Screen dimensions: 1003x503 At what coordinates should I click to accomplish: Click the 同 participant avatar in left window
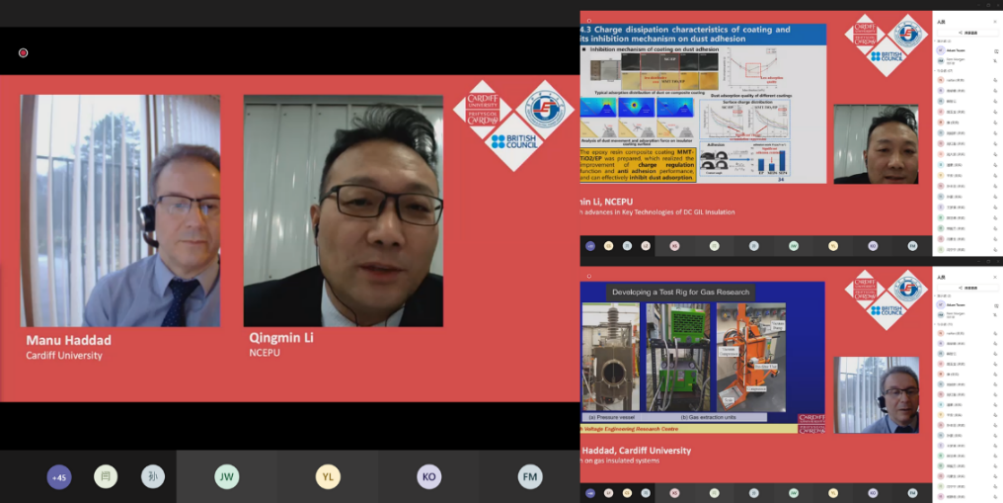105,477
